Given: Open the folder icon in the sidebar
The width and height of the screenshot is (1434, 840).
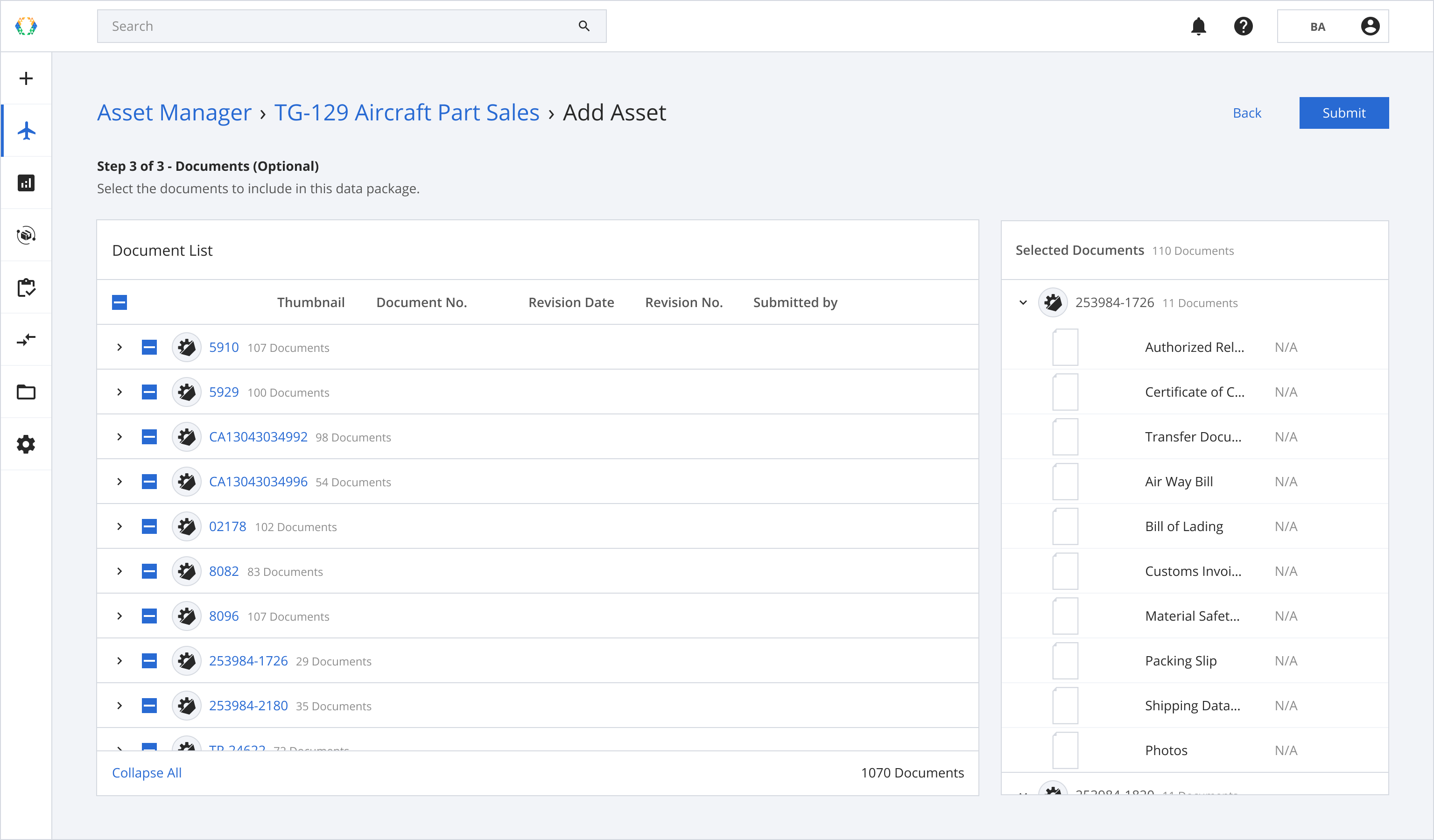Looking at the screenshot, I should (x=26, y=392).
